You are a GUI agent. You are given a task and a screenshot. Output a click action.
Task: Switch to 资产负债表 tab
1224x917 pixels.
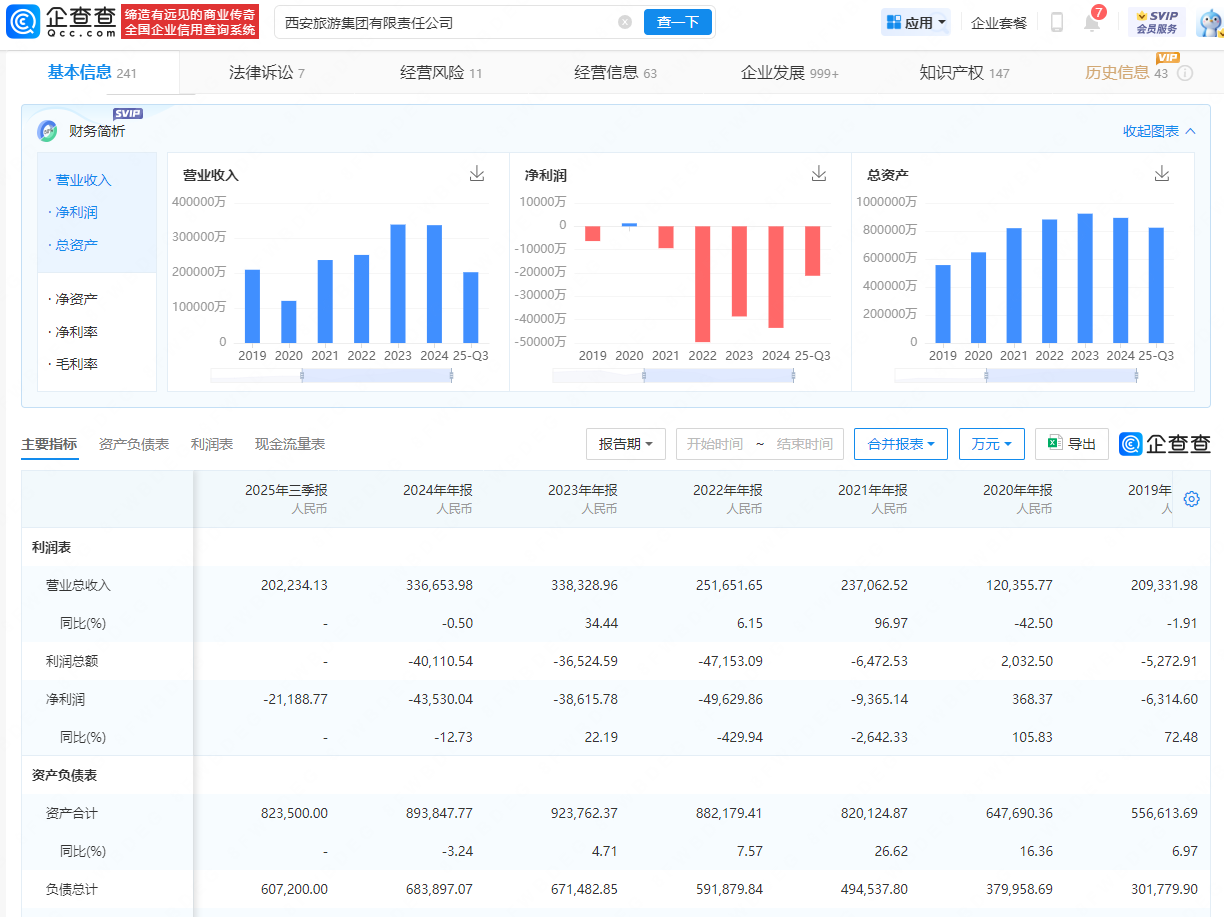134,444
